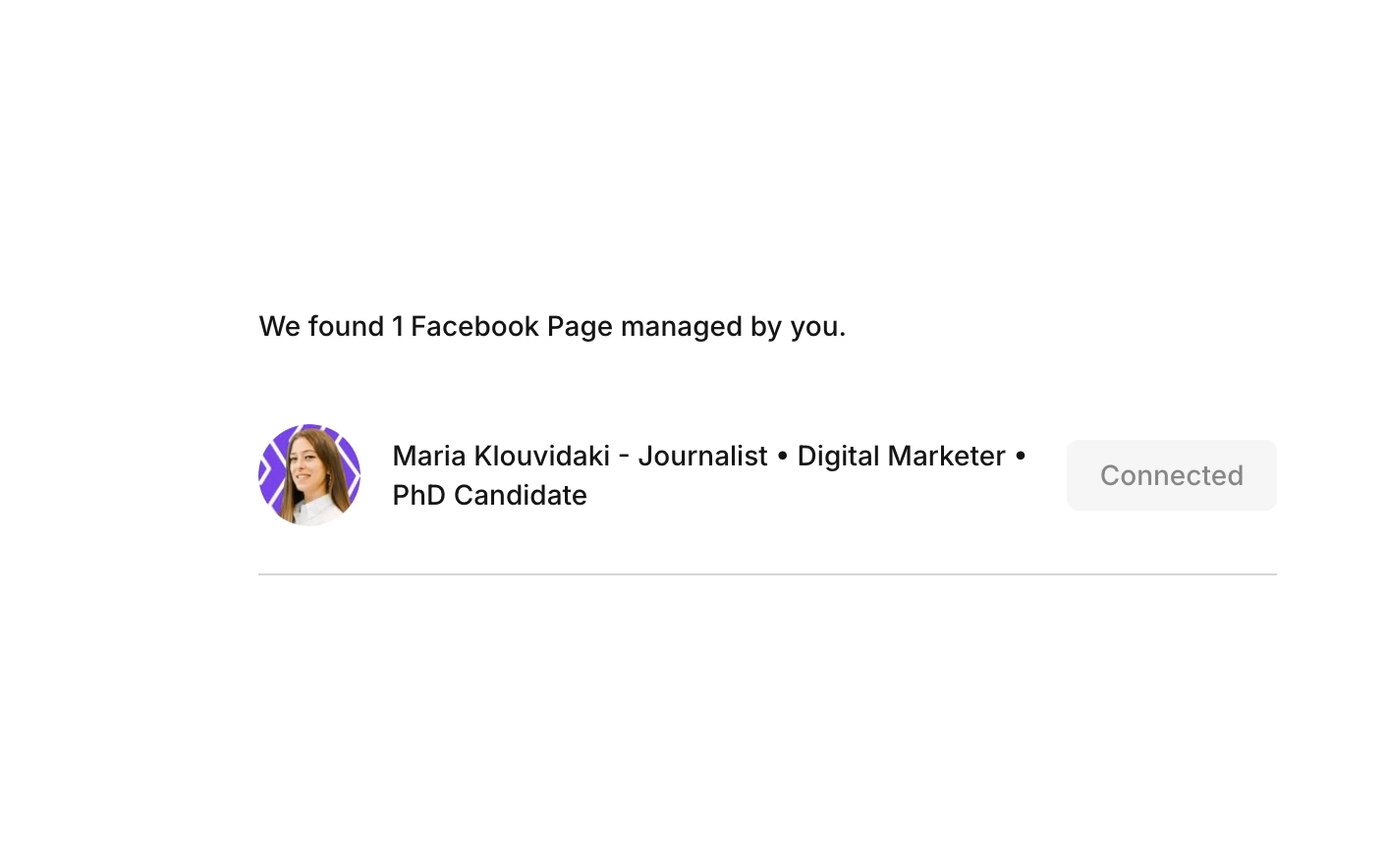
Task: Click the words "We found" in the heading
Action: (x=321, y=326)
